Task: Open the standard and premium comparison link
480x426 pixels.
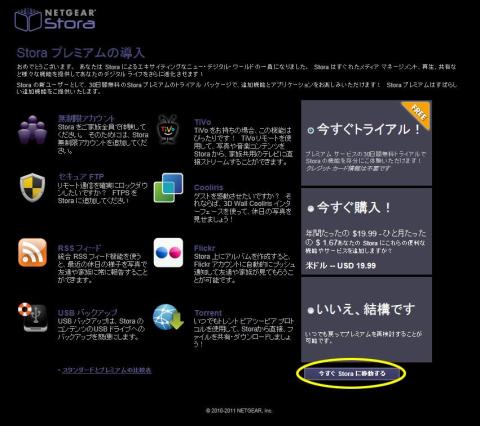Action: pyautogui.click(x=107, y=370)
